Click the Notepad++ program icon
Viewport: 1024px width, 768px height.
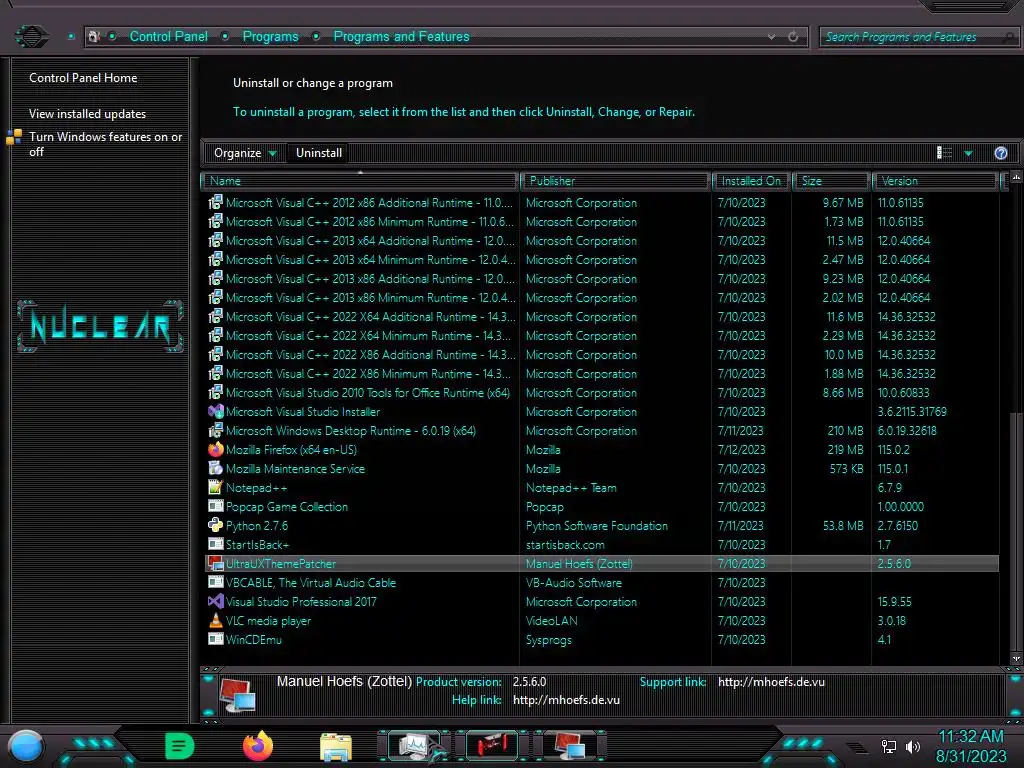(216, 487)
